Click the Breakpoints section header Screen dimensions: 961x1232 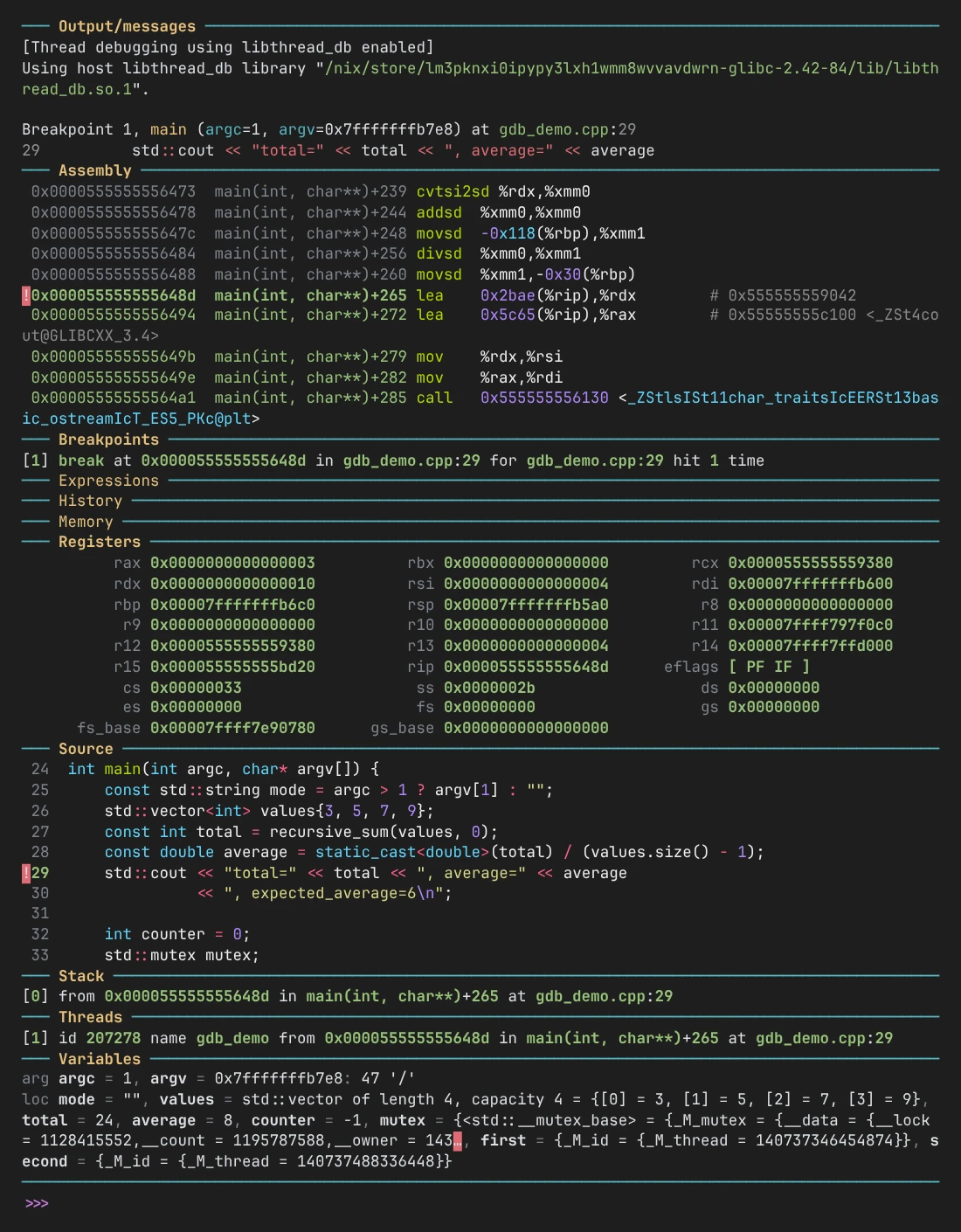coord(108,440)
